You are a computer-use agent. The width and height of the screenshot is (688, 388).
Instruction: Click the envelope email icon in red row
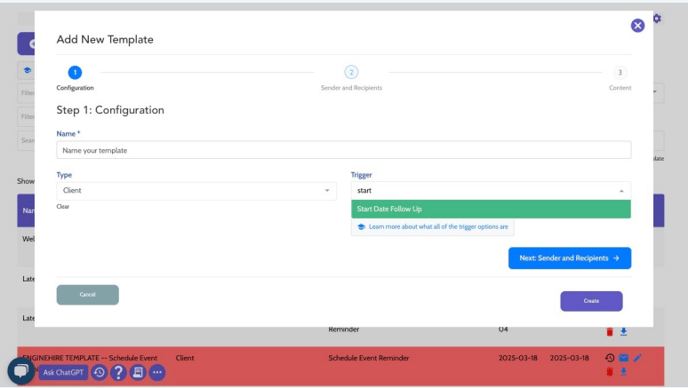(624, 358)
